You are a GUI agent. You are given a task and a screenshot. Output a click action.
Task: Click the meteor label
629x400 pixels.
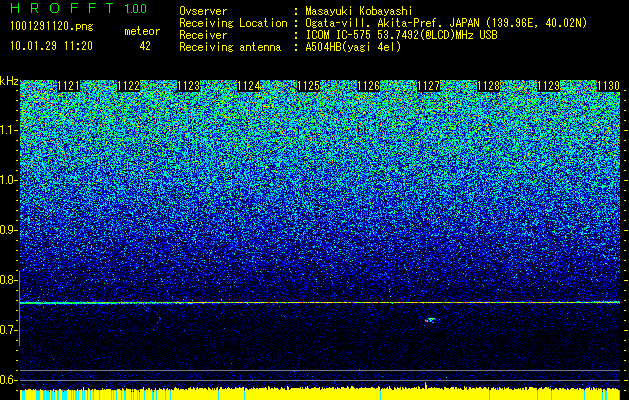click(x=142, y=31)
